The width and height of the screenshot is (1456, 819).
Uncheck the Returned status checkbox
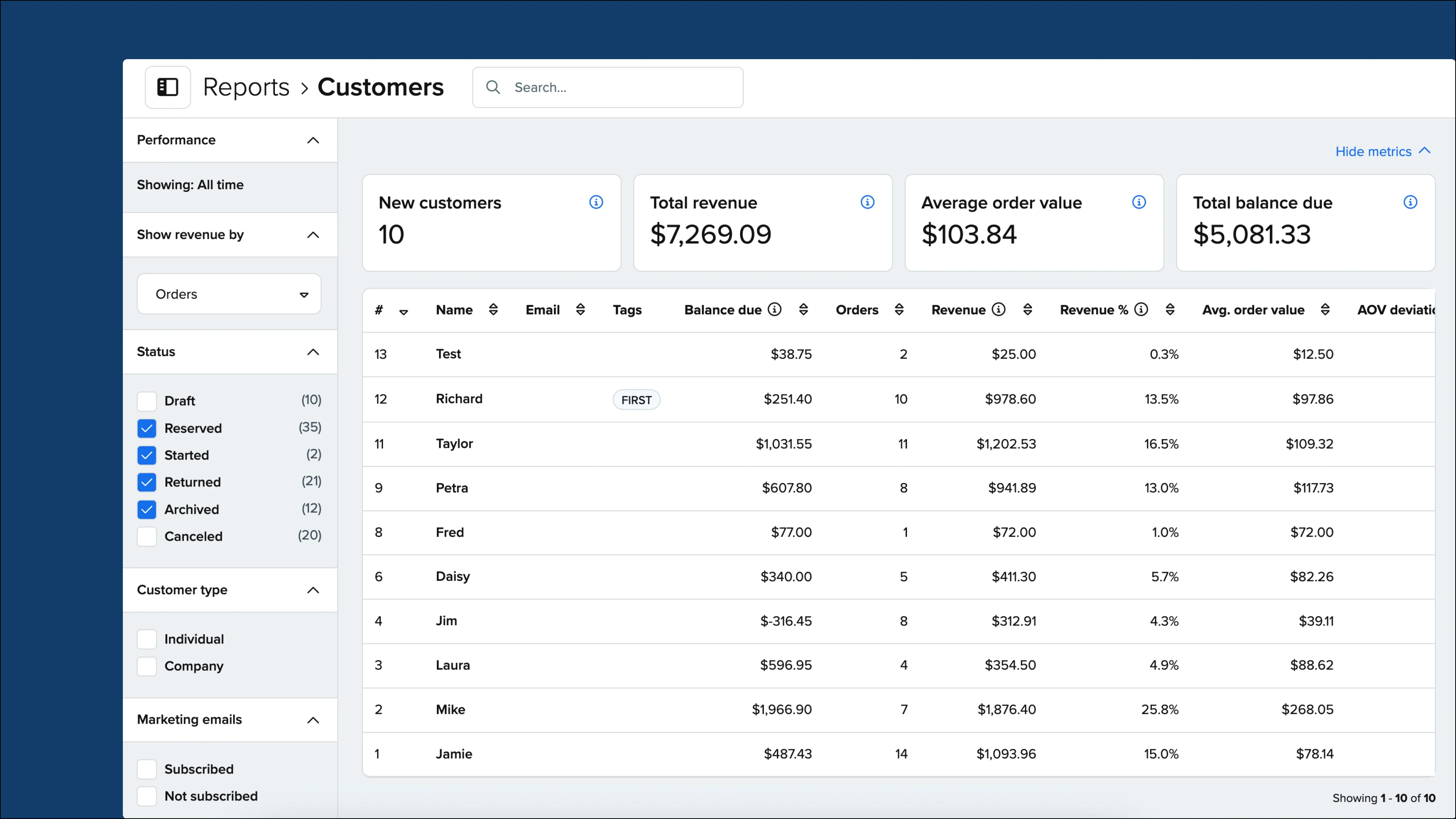[x=146, y=482]
